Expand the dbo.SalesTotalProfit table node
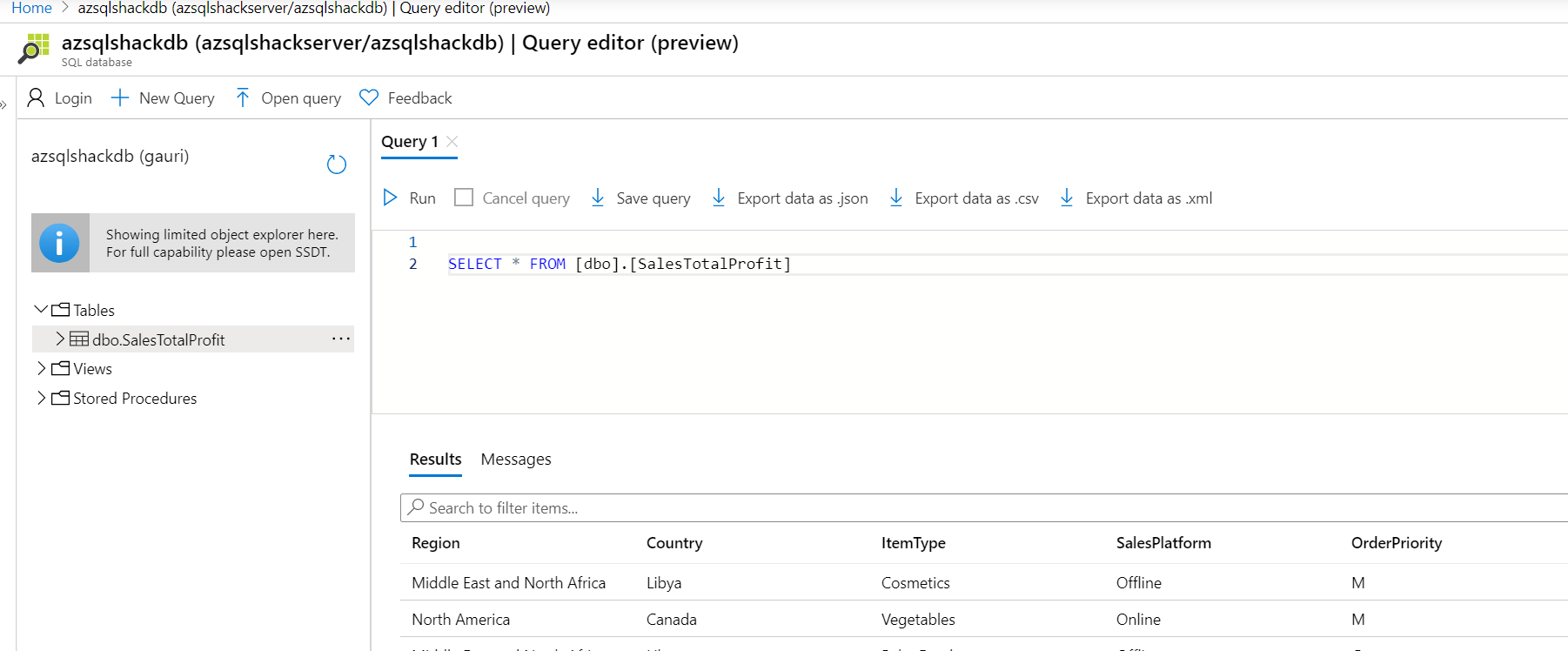Viewport: 1568px width, 651px height. (x=60, y=339)
